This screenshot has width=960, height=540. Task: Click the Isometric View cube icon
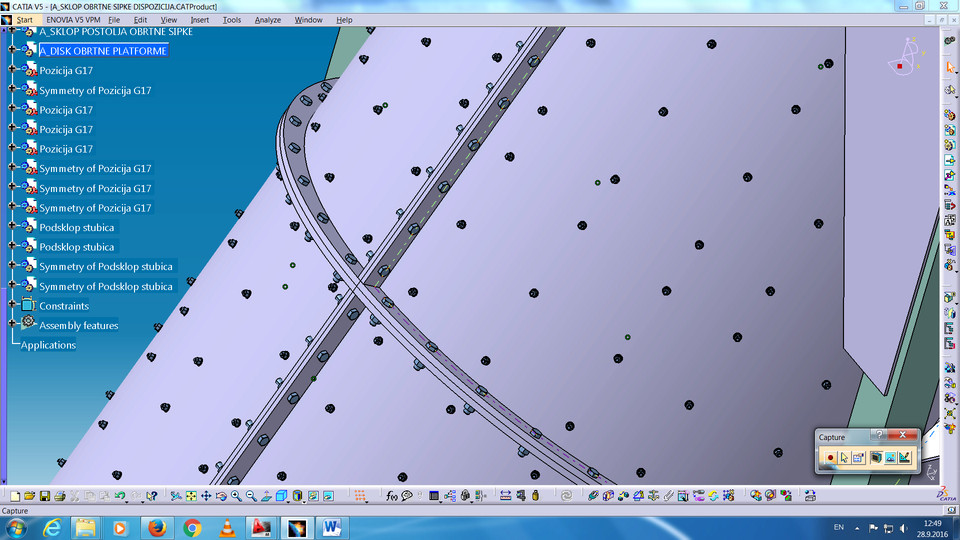(x=281, y=496)
